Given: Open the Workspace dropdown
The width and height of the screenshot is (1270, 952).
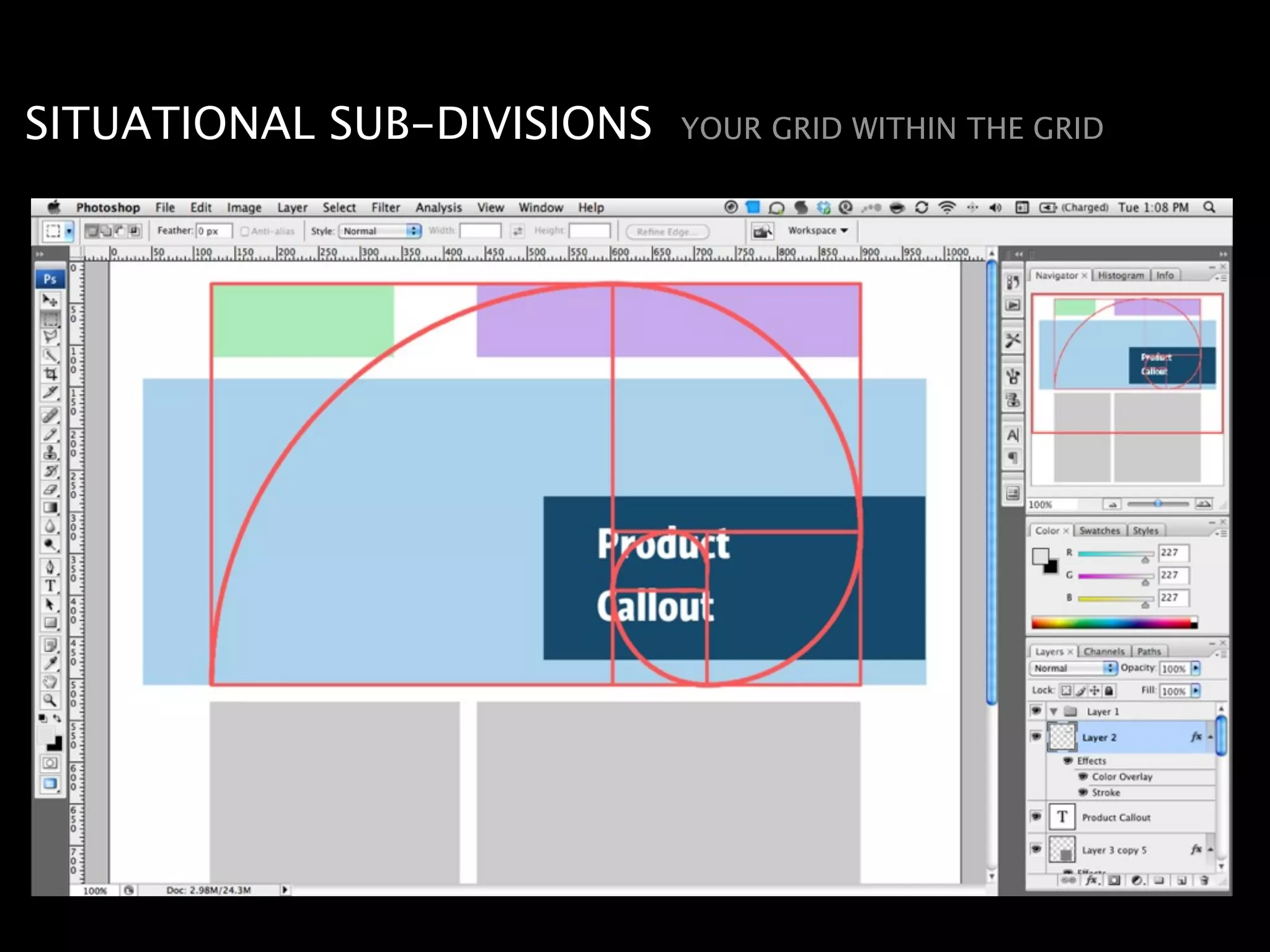Looking at the screenshot, I should pos(817,231).
